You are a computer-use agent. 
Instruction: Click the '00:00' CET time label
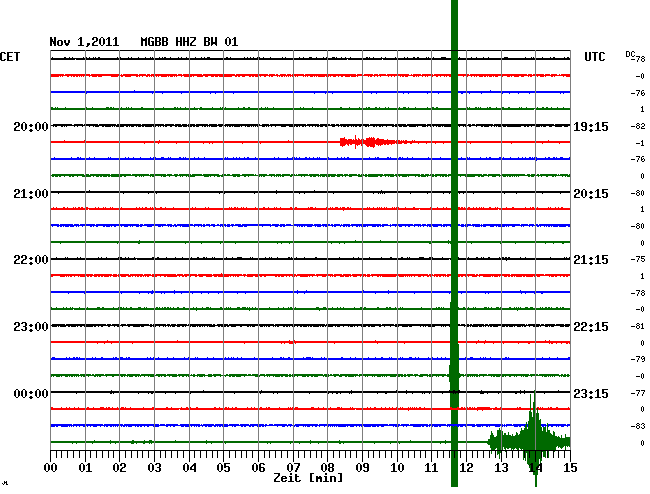coord(31,393)
